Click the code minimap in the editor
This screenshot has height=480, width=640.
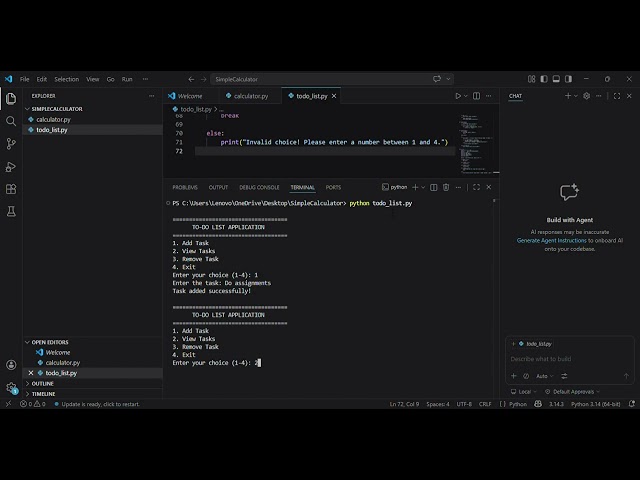coord(476,143)
